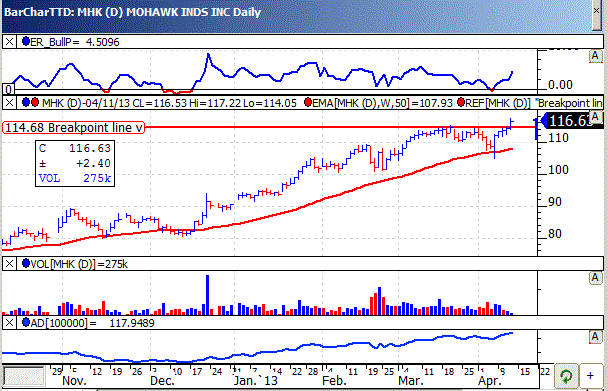Screen dimensions: 608x391
Task: Click the green refresh arrow button
Action: coord(567,375)
